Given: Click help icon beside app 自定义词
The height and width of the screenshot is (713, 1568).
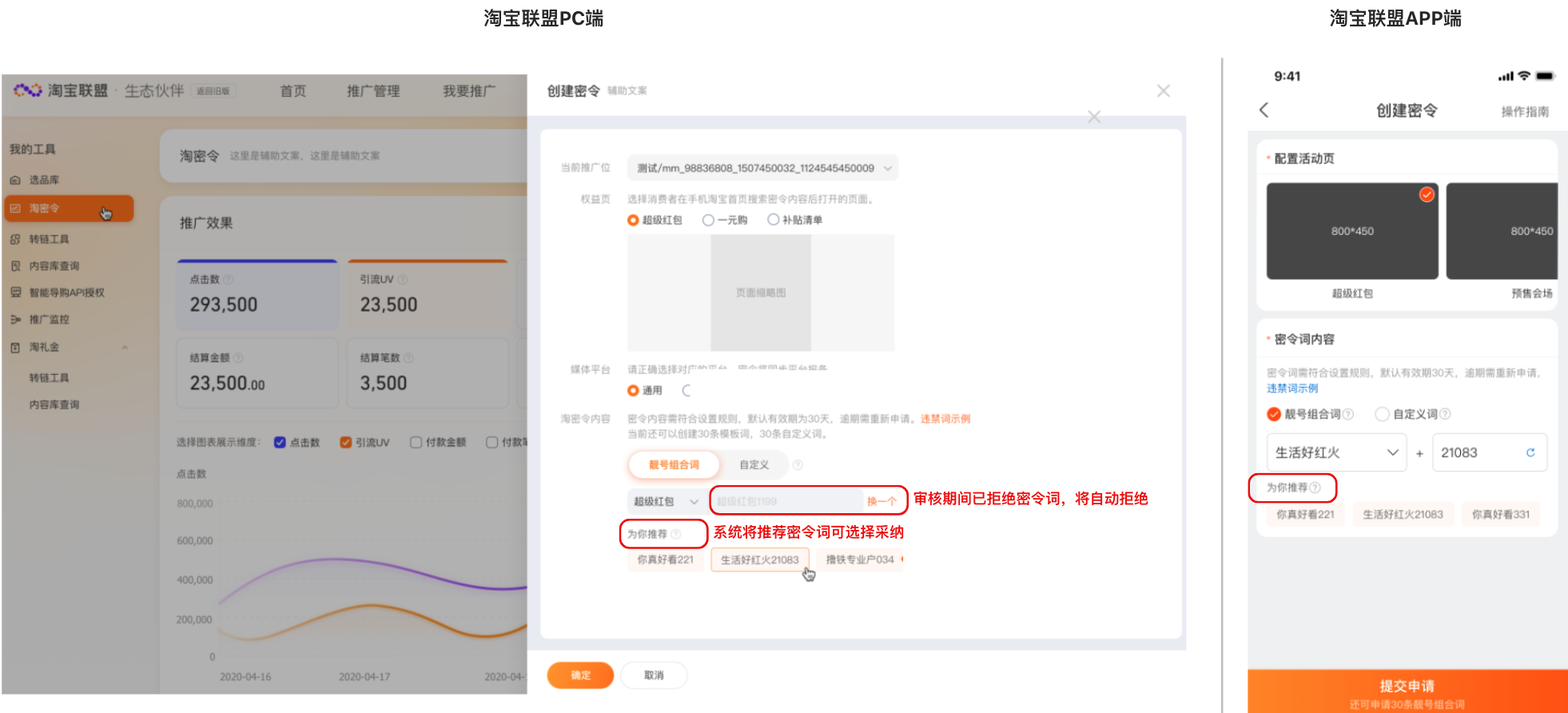Looking at the screenshot, I should coord(1445,414).
